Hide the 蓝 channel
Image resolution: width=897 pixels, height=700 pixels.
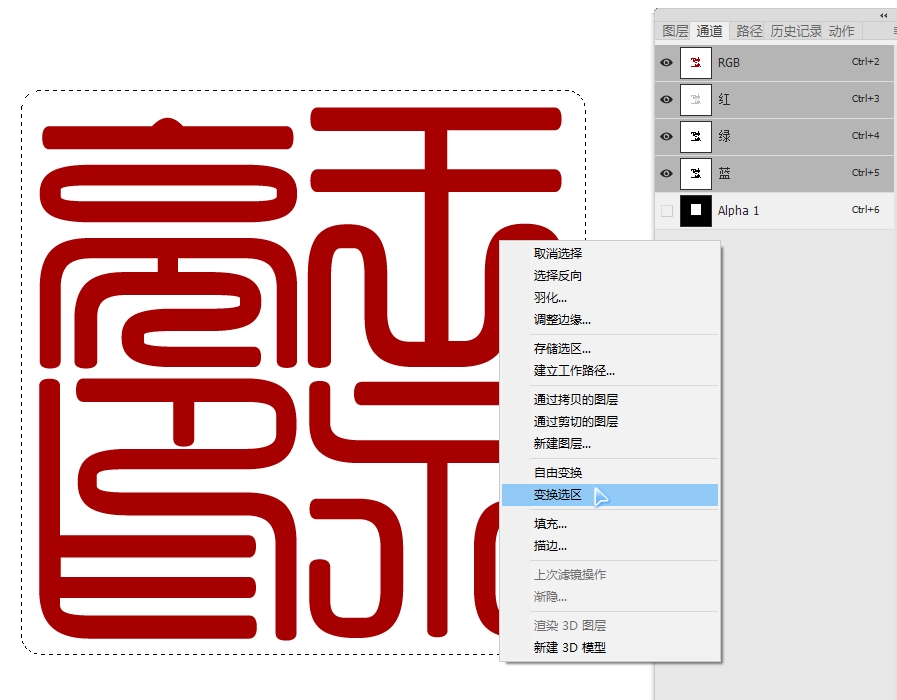tap(665, 173)
